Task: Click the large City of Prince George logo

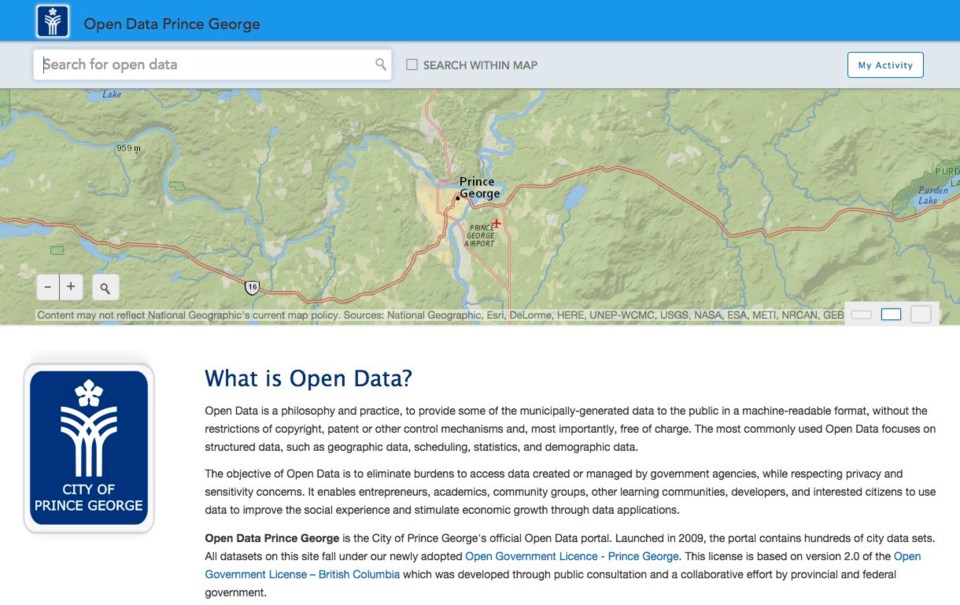Action: click(x=89, y=448)
